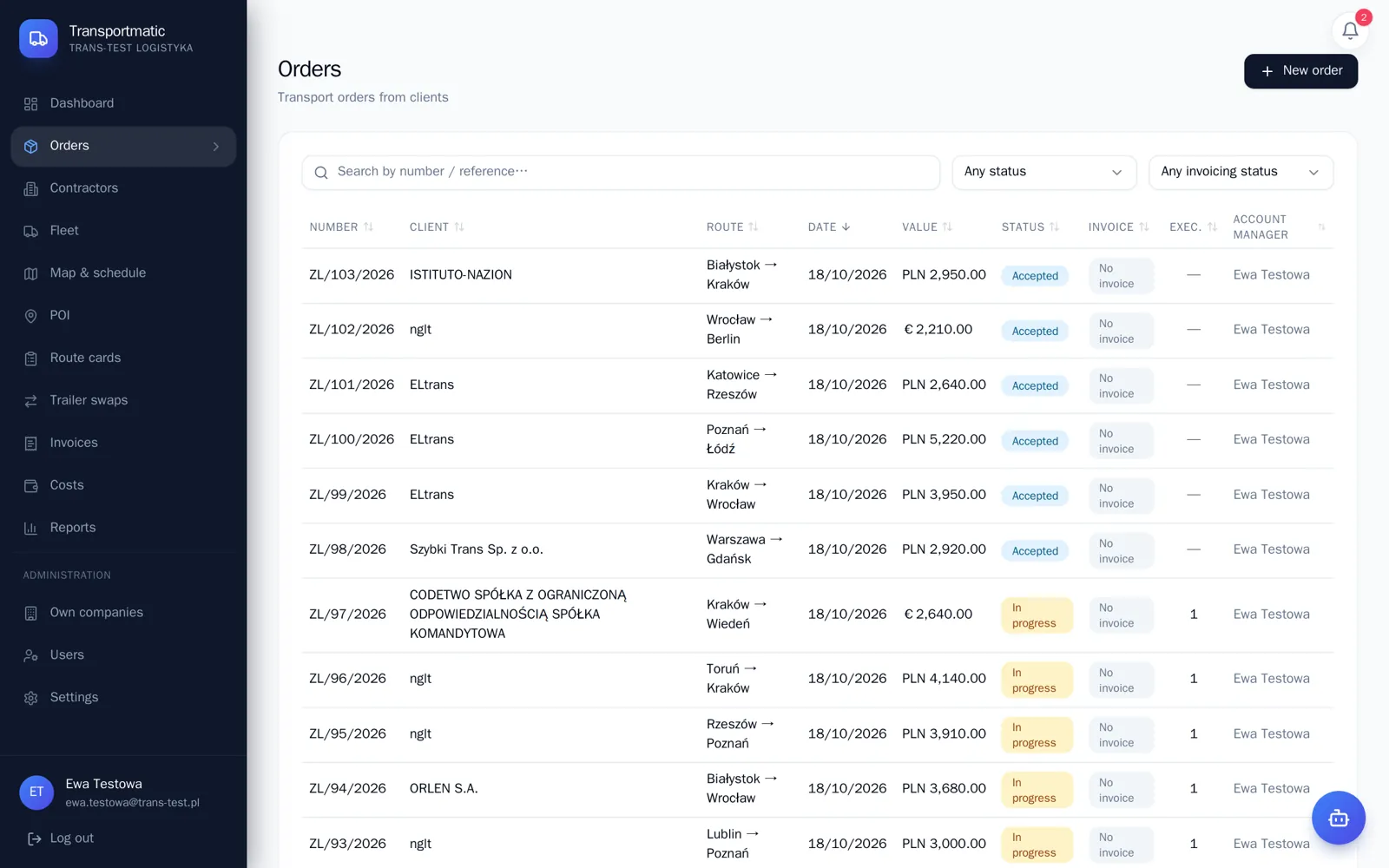The height and width of the screenshot is (868, 1389).
Task: Click the Reports chart icon
Action: (31, 528)
